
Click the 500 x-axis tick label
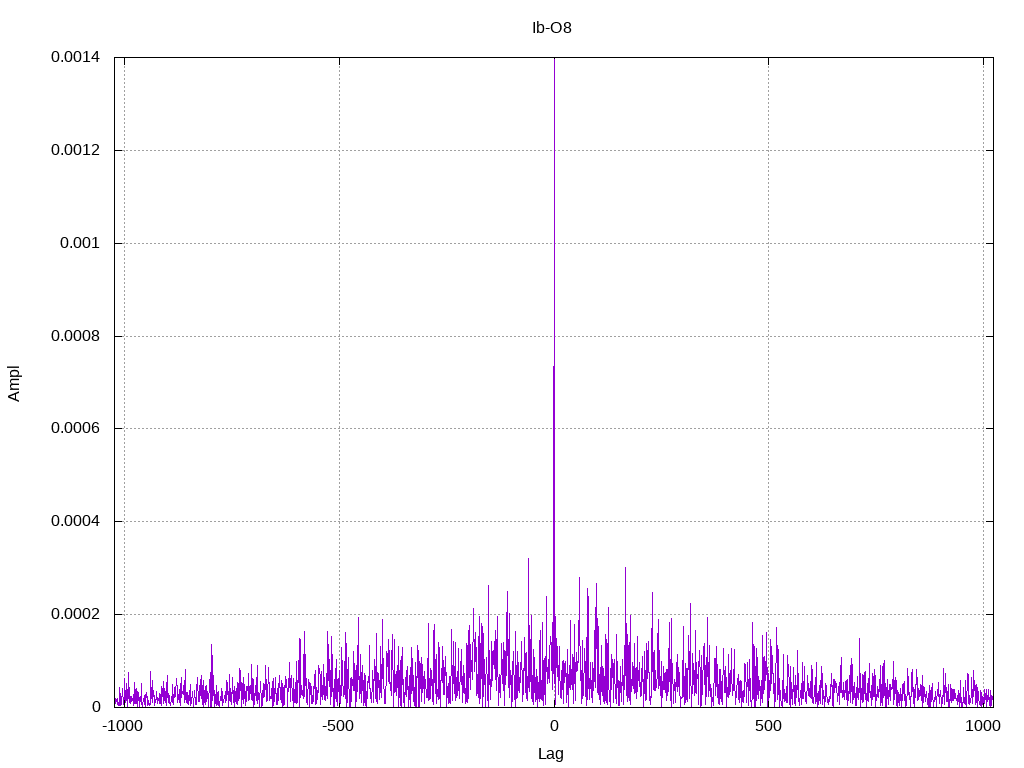[x=768, y=726]
